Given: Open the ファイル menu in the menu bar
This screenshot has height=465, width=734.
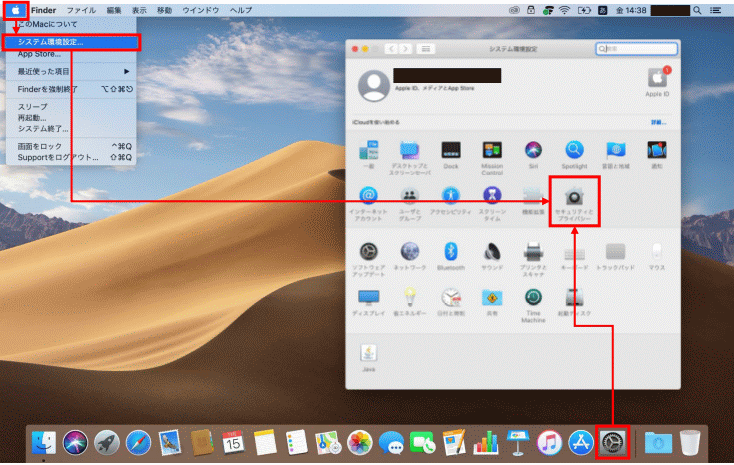Looking at the screenshot, I should 81,9.
